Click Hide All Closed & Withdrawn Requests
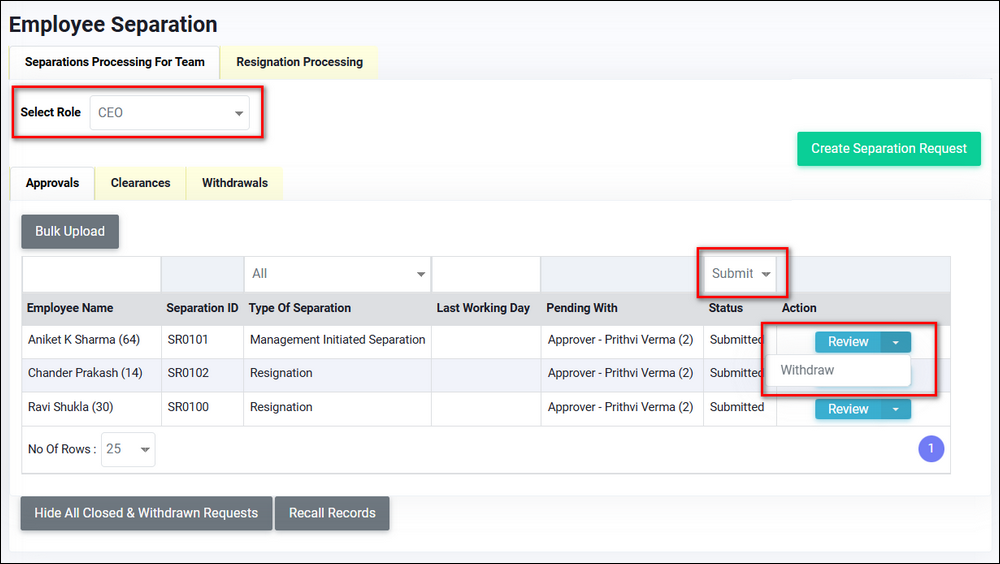 [x=146, y=513]
